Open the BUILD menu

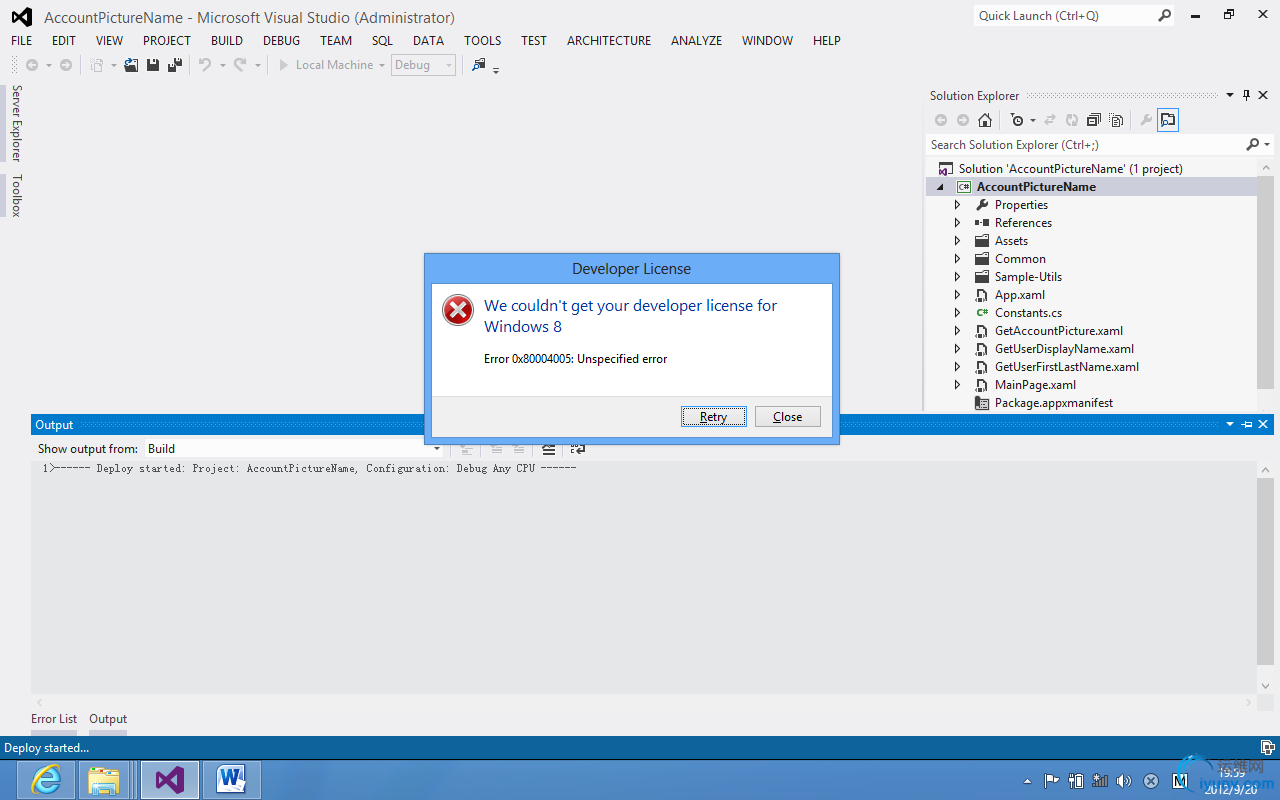point(227,41)
